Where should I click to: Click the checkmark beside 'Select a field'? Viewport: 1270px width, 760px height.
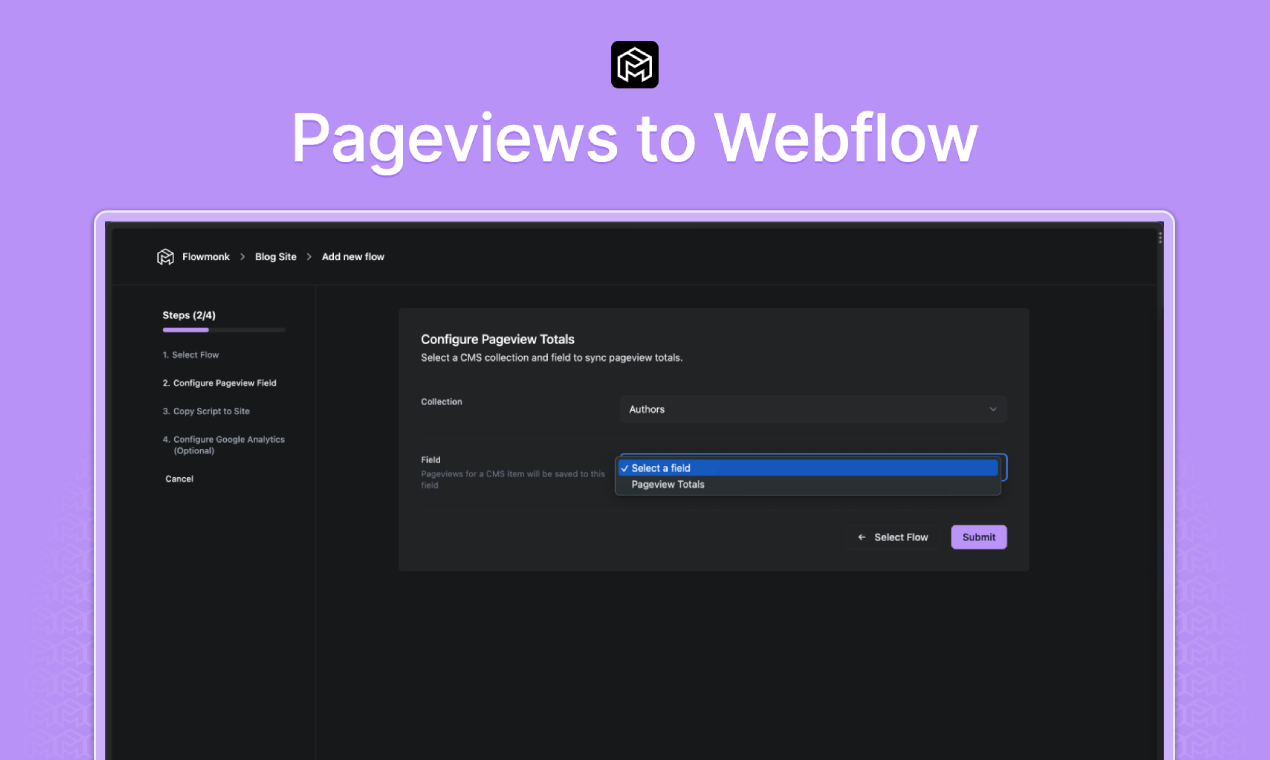625,468
